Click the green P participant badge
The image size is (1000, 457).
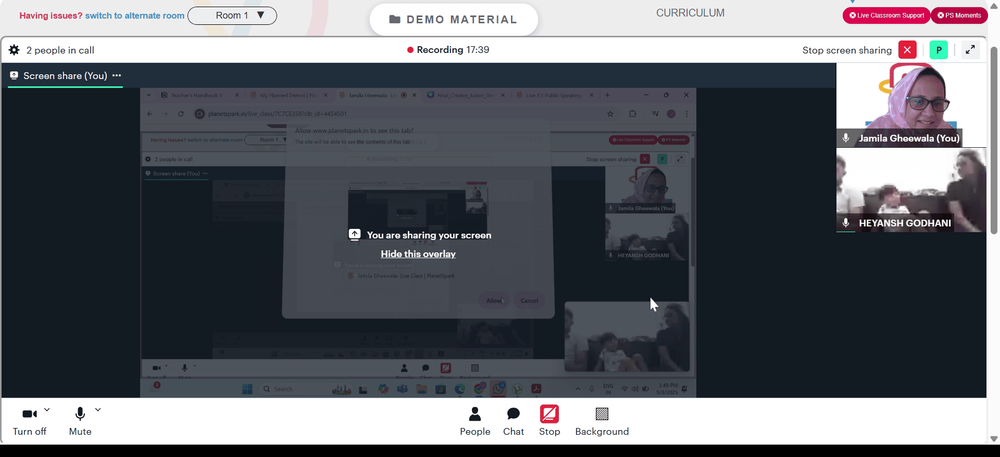(x=939, y=50)
